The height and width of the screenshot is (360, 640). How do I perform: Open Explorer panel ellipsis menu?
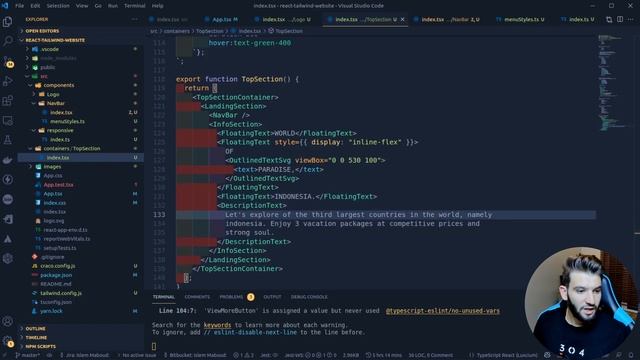click(x=135, y=19)
